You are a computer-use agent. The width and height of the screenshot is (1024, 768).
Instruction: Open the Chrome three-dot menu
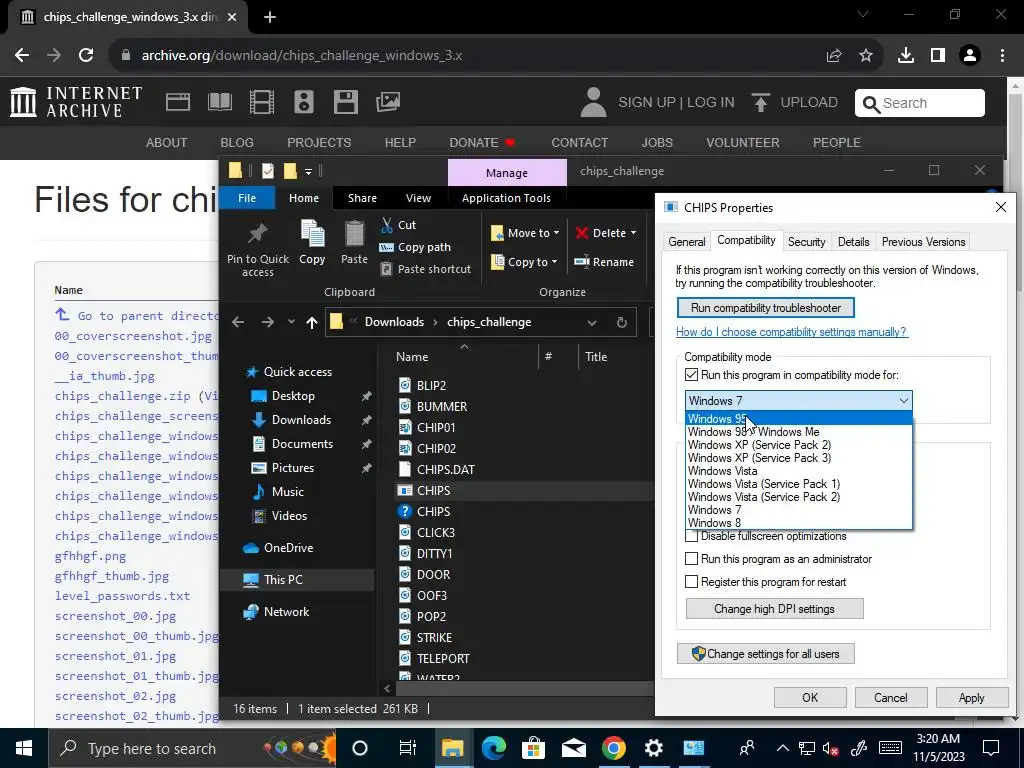pyautogui.click(x=1002, y=56)
